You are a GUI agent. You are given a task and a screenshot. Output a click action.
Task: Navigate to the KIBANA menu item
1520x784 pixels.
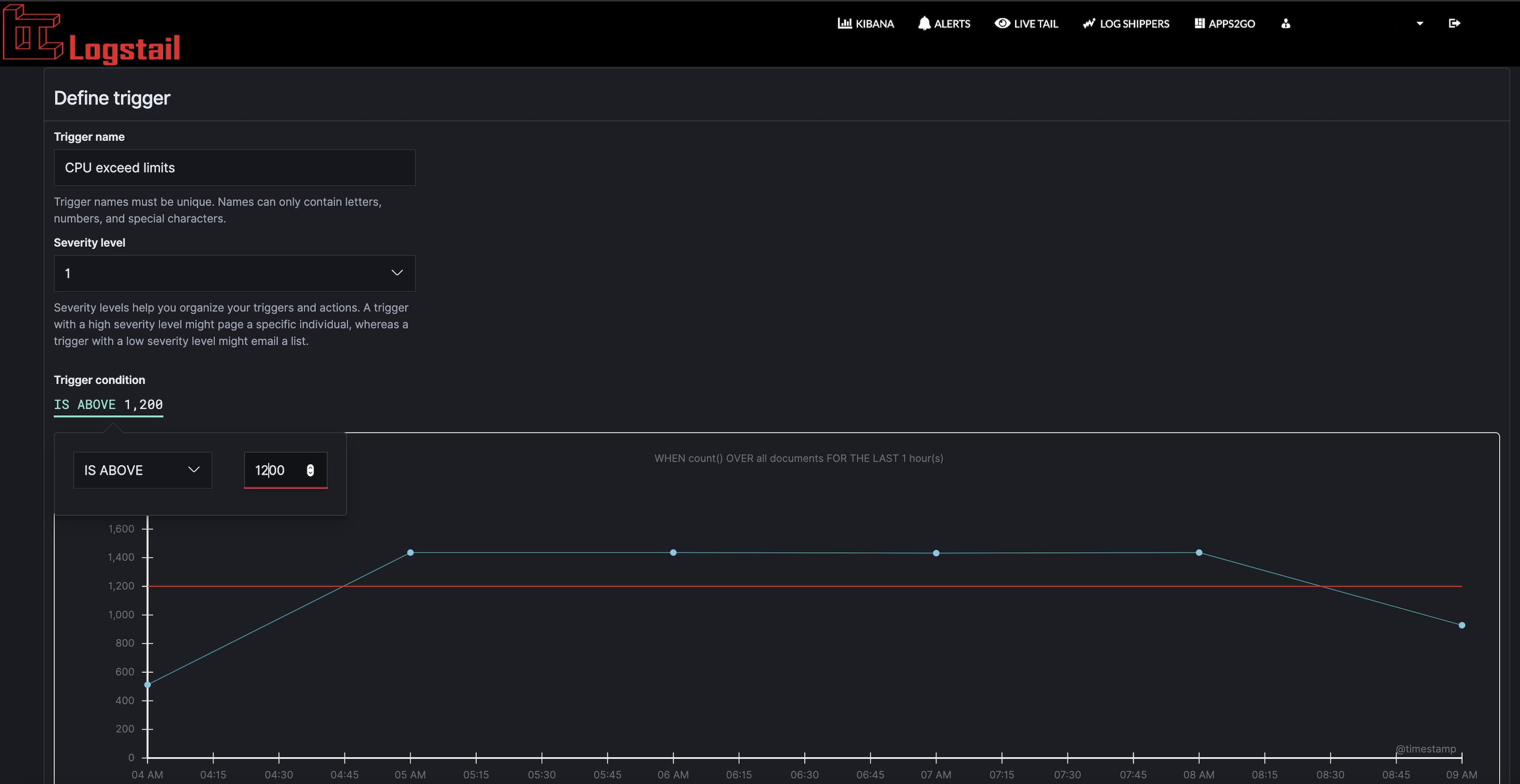pos(874,23)
